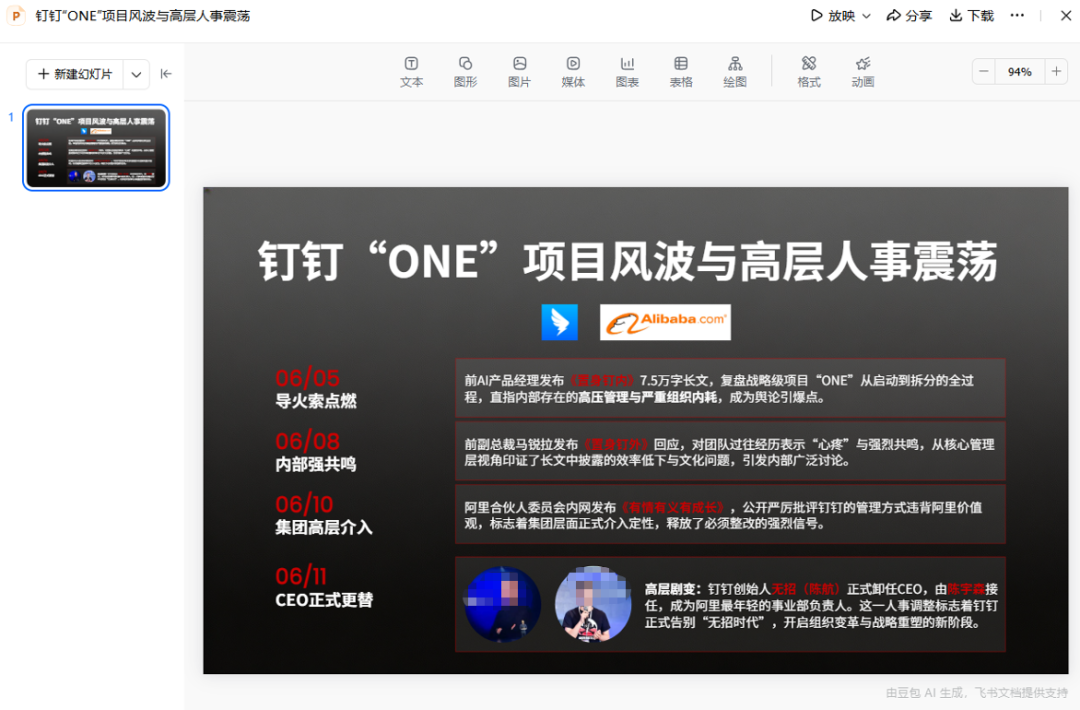Decrease zoom with minus button

pos(984,72)
